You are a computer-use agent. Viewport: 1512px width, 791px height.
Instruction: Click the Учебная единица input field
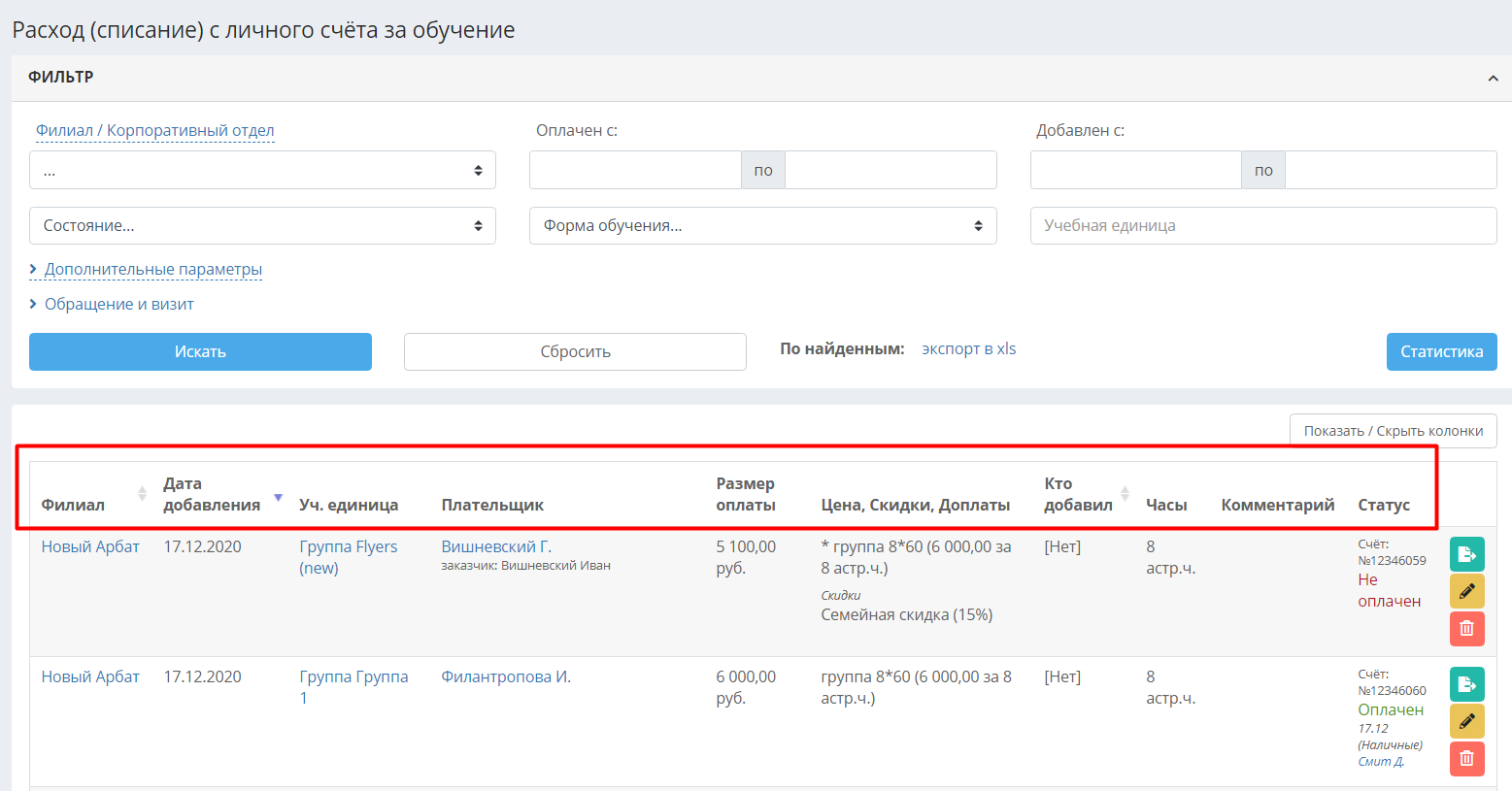[1263, 225]
